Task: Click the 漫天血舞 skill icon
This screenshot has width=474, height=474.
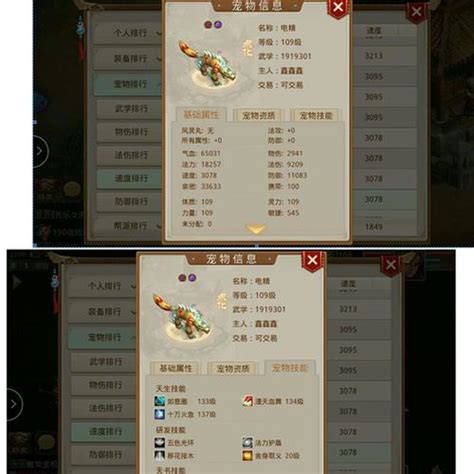Action: tap(247, 401)
